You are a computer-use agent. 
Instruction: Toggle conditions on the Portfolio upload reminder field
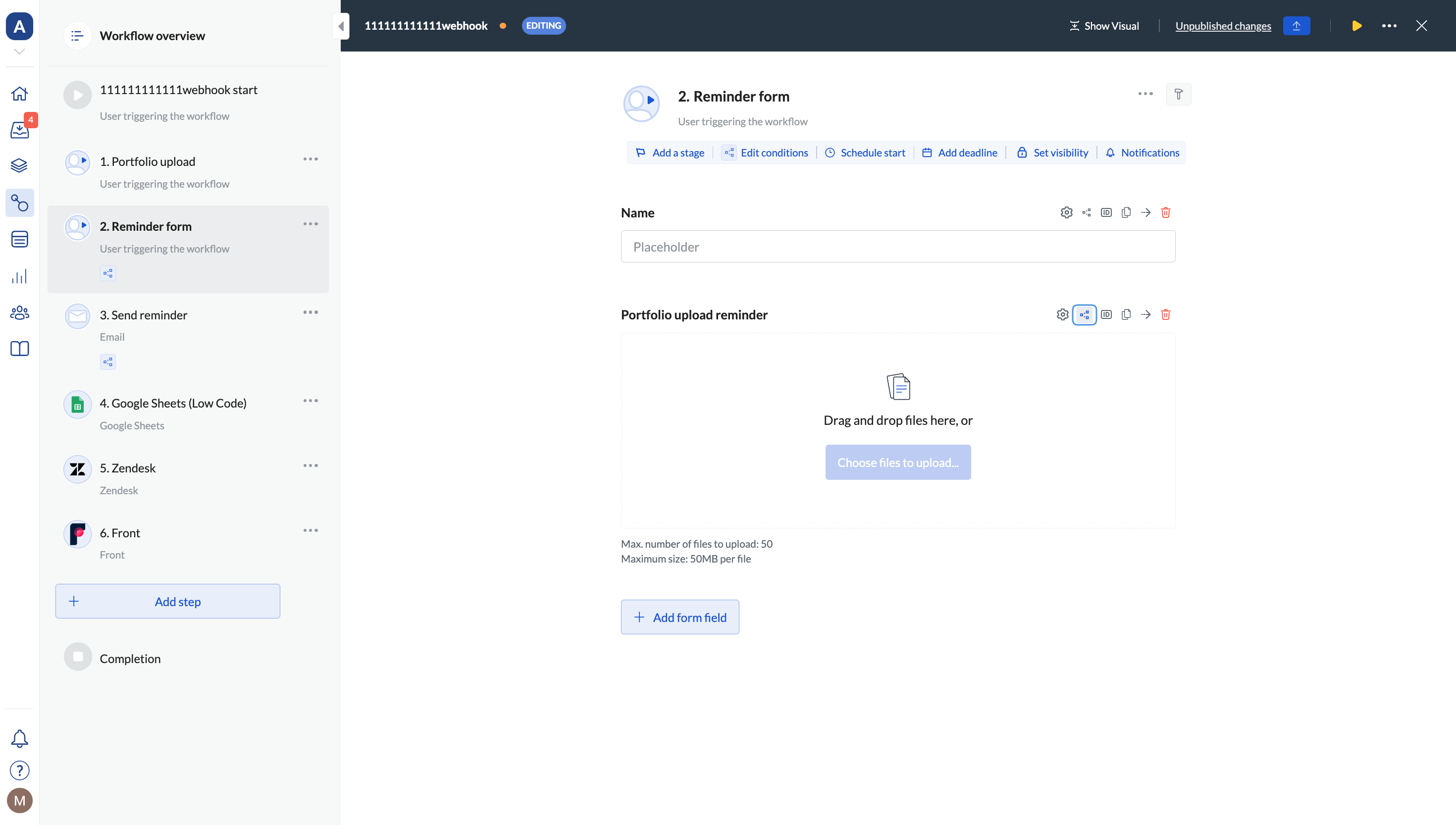[x=1085, y=314]
